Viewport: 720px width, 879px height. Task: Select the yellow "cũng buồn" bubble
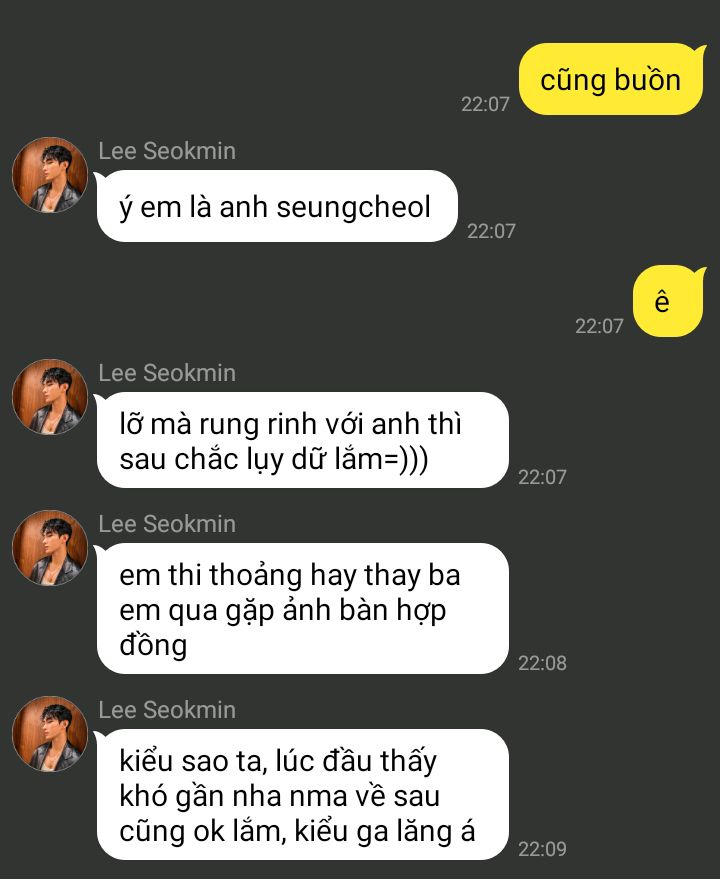click(x=611, y=79)
